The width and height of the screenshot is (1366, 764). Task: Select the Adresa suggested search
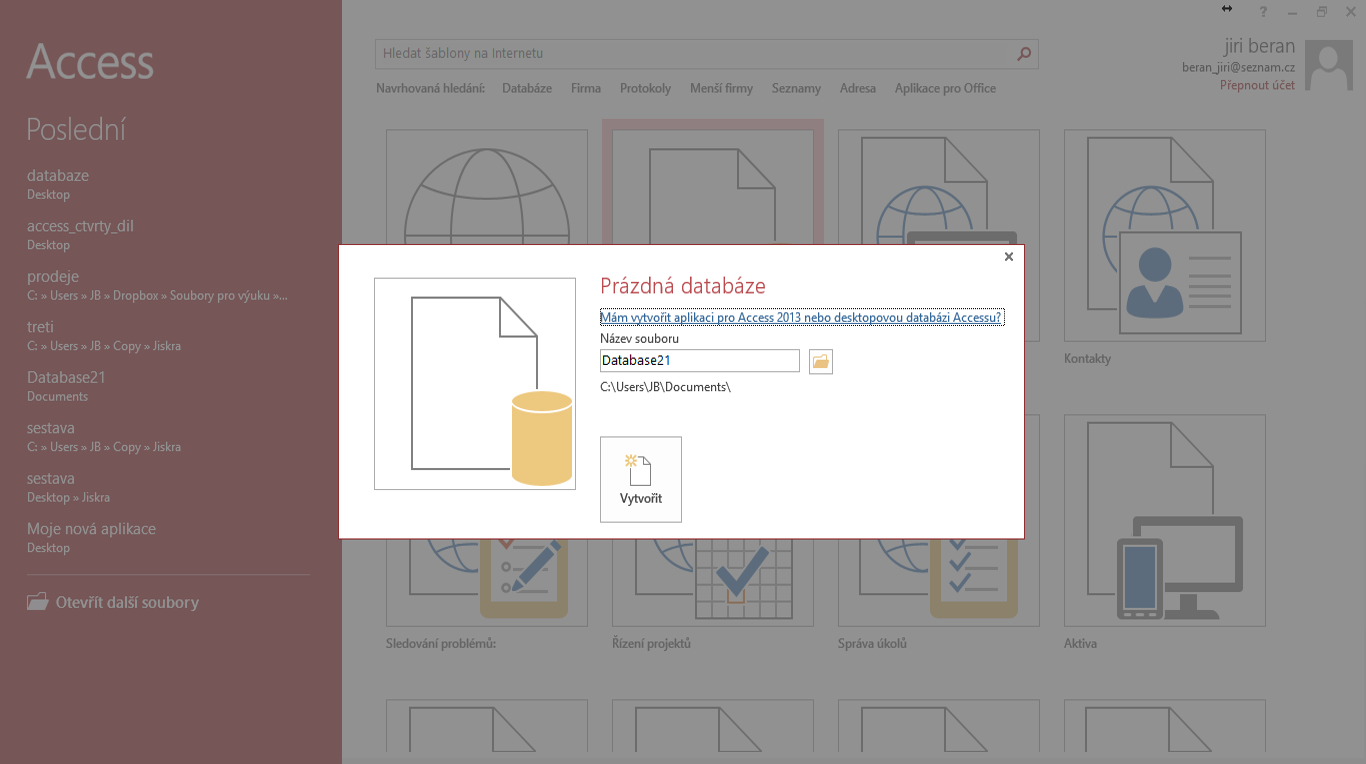858,88
